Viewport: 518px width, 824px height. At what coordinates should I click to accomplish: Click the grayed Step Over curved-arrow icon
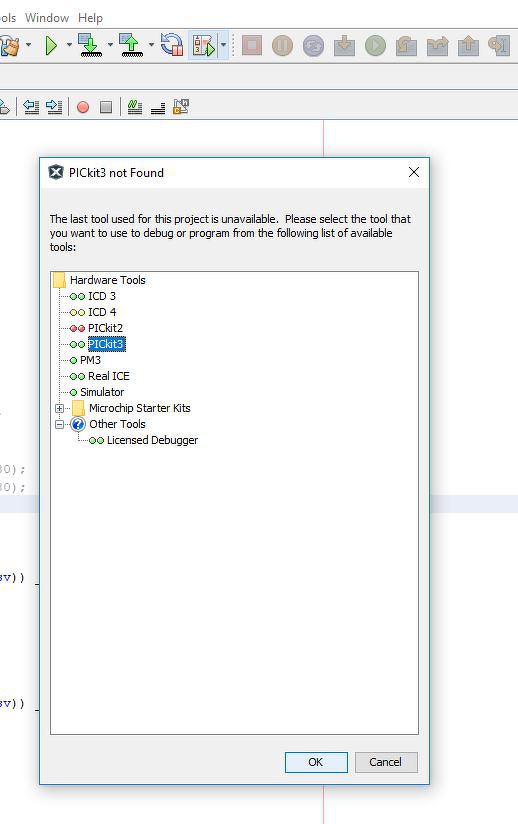coord(407,45)
